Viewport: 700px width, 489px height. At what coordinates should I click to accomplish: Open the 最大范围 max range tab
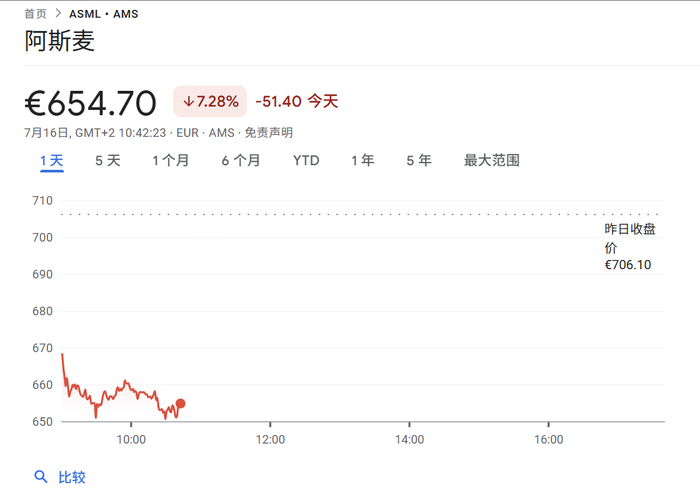(x=492, y=160)
